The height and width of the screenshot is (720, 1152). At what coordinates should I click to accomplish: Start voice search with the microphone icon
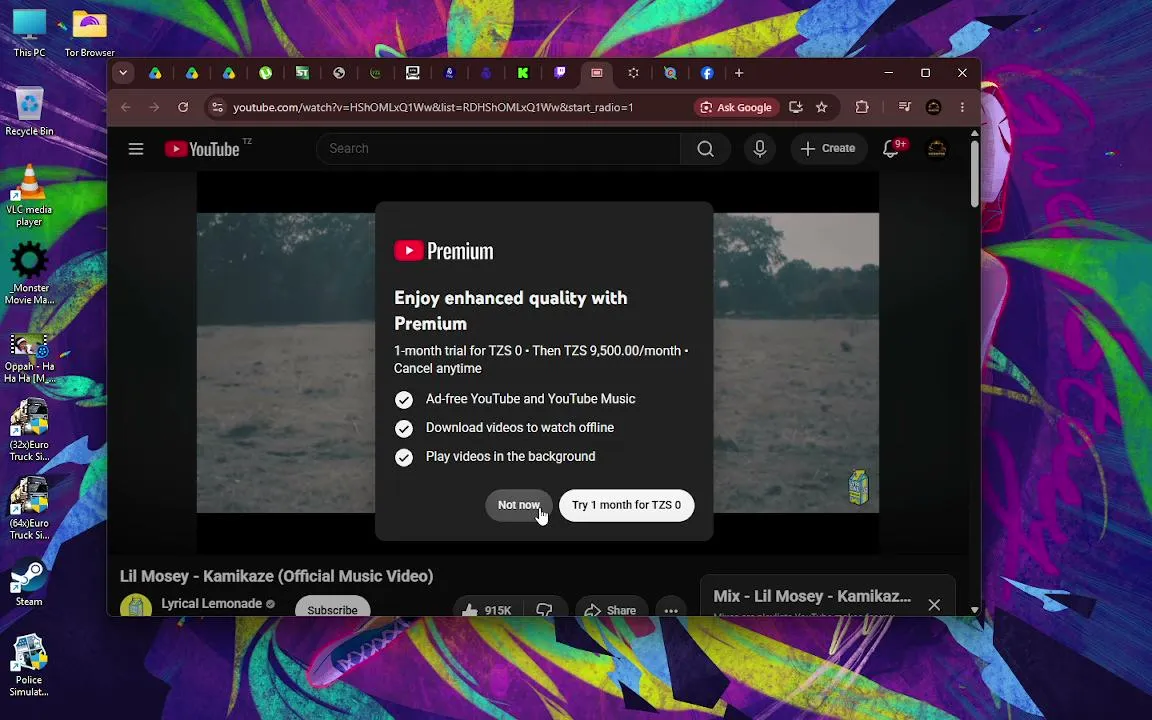(760, 149)
